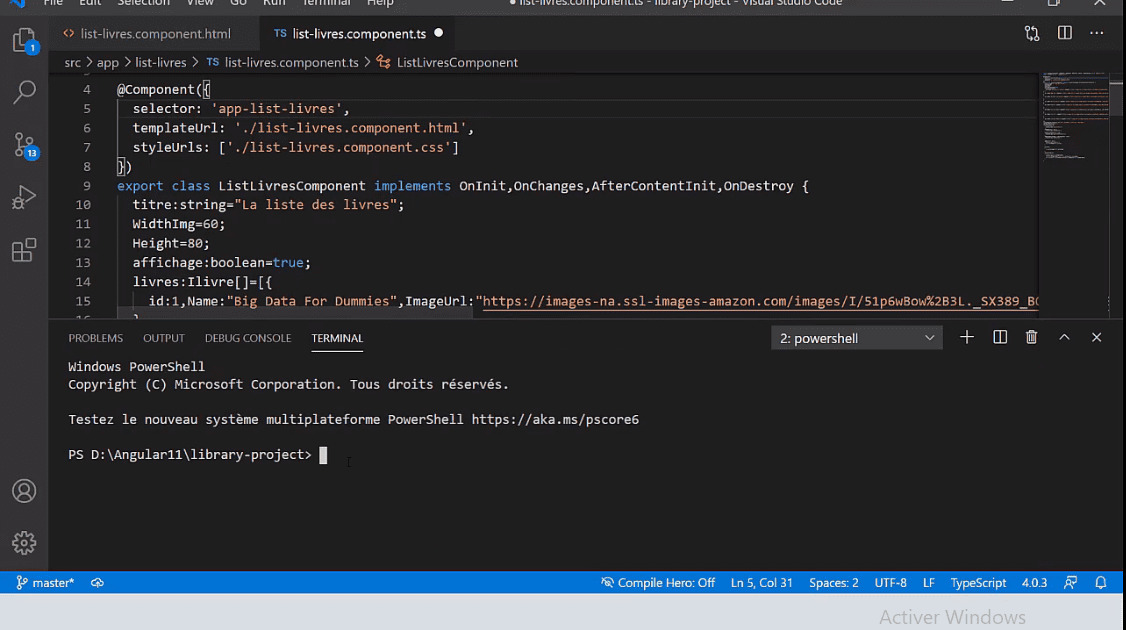
Task: Switch to the list-livres.component.ts tab
Action: (x=359, y=34)
